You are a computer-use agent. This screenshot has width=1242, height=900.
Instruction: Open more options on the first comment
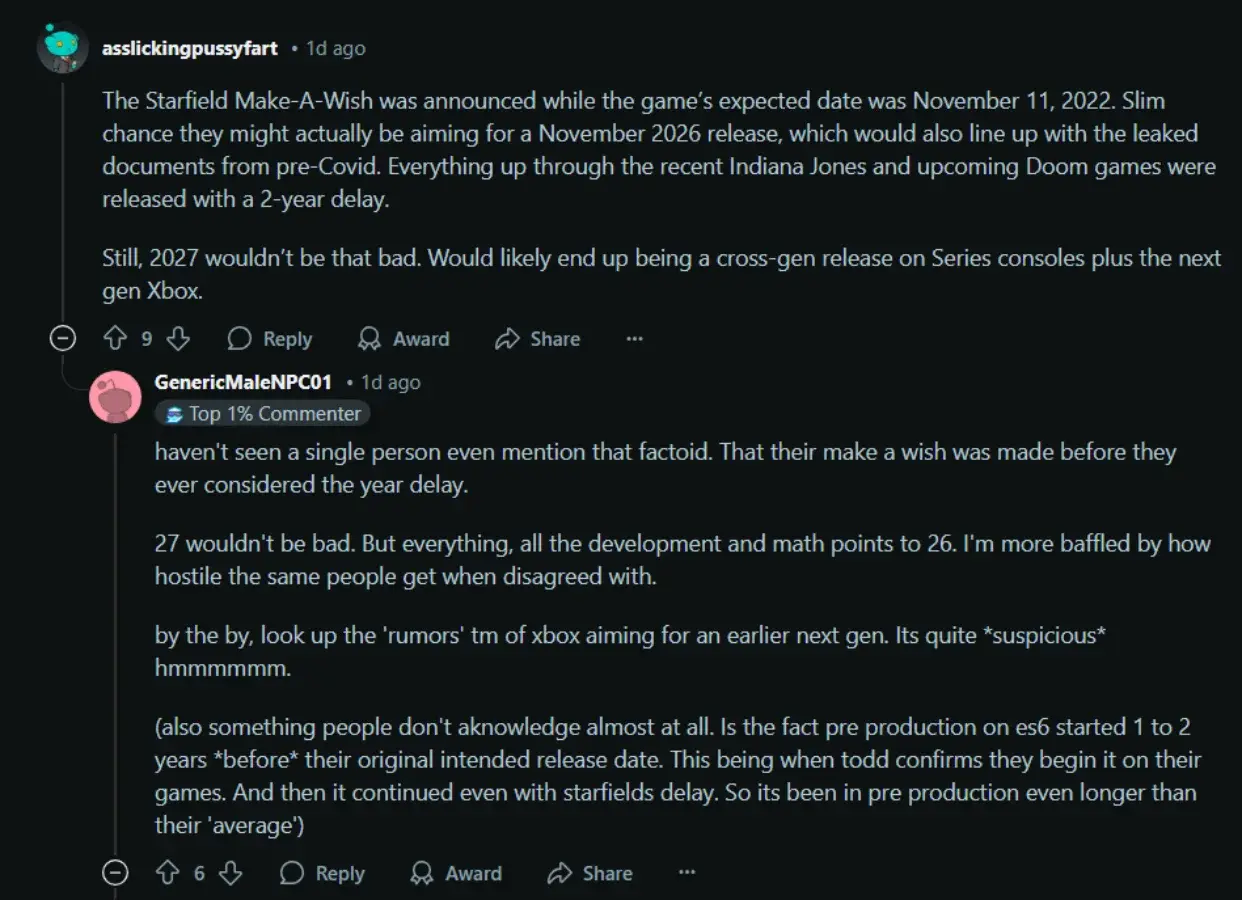[634, 339]
